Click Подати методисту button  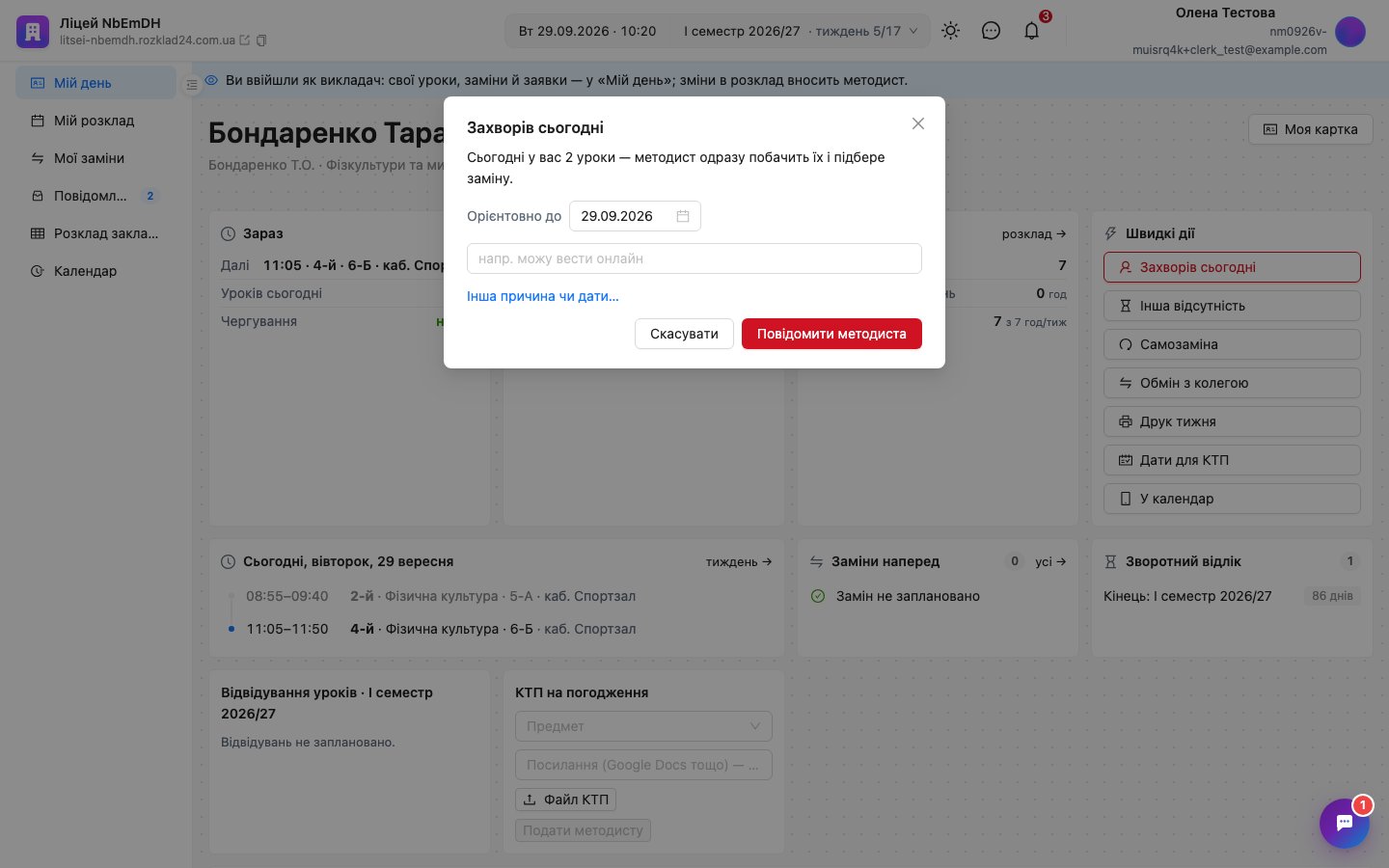[583, 830]
